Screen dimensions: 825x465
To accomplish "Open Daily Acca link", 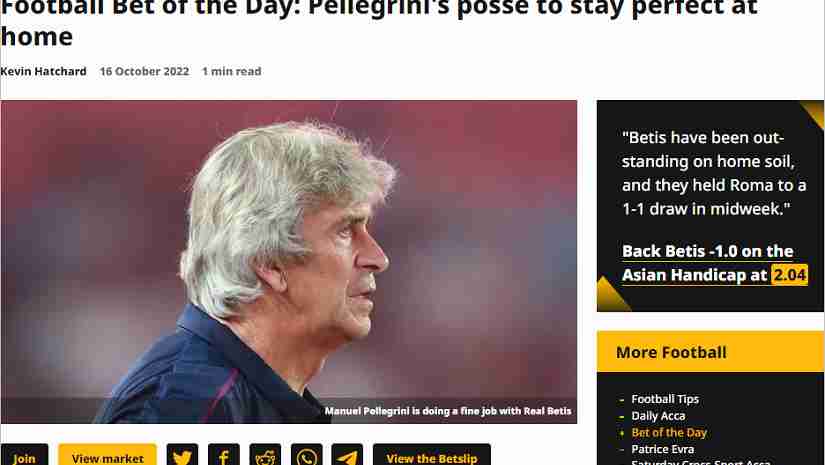I will point(658,416).
